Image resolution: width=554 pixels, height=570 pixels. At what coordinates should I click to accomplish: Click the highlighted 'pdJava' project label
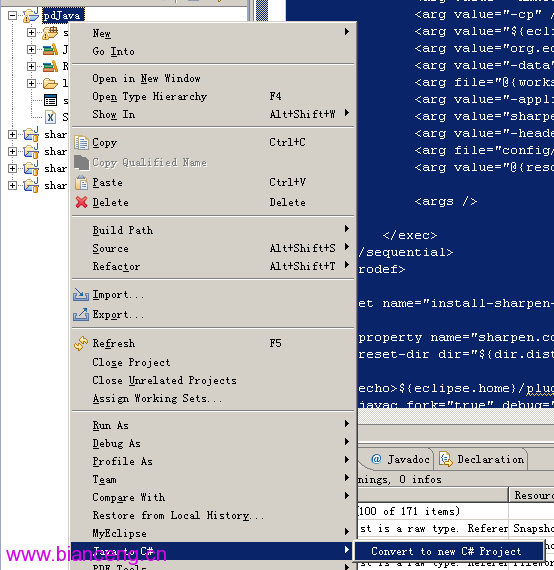coord(63,15)
